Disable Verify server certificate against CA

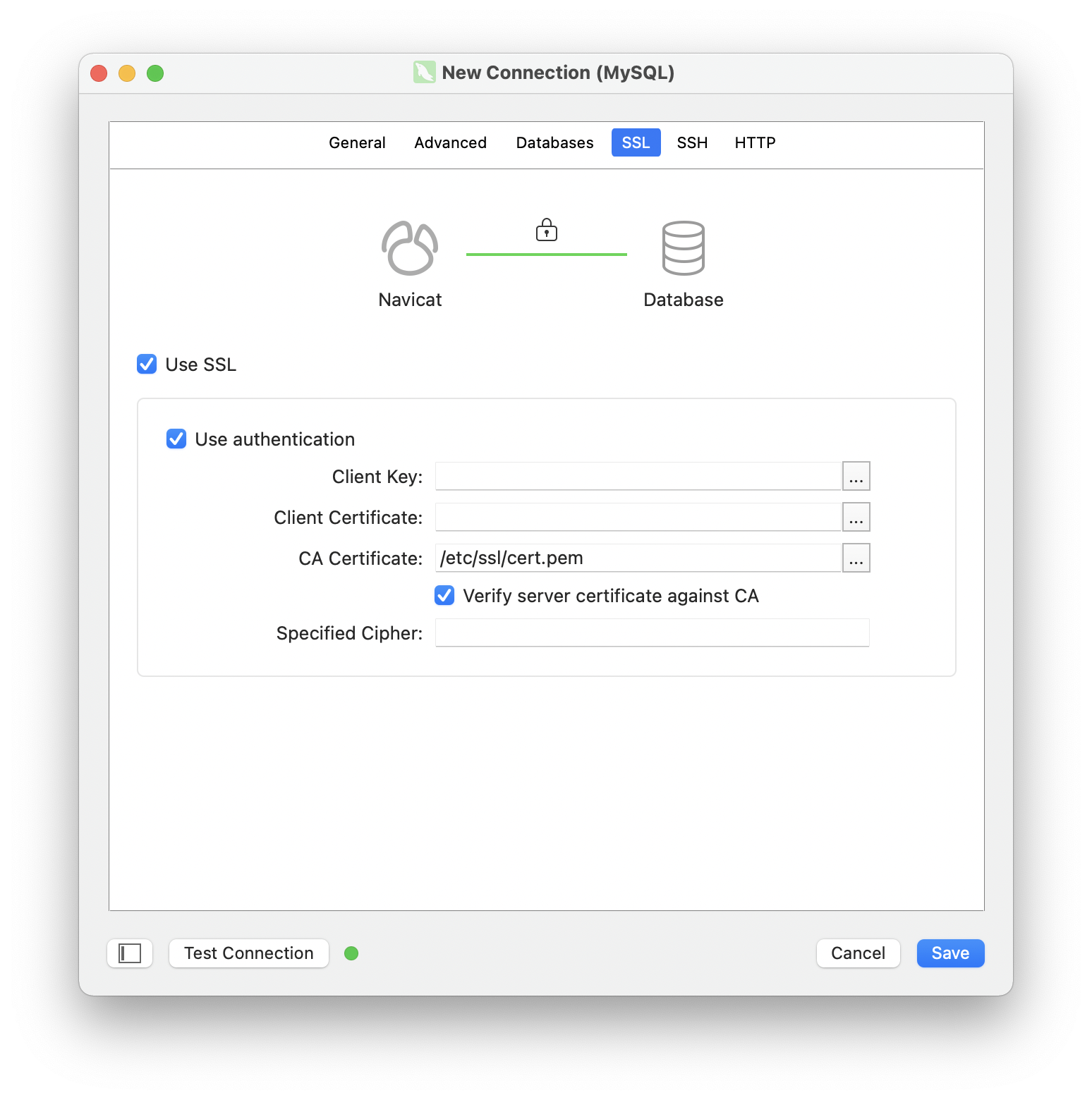pos(444,595)
